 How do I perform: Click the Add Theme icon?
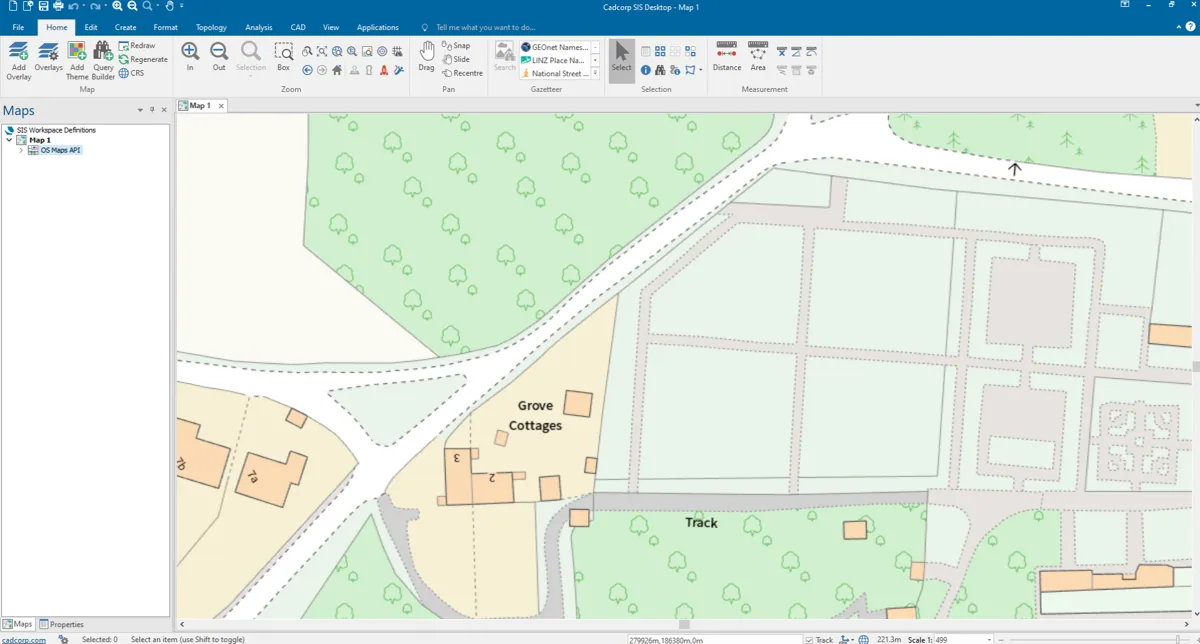tap(76, 60)
